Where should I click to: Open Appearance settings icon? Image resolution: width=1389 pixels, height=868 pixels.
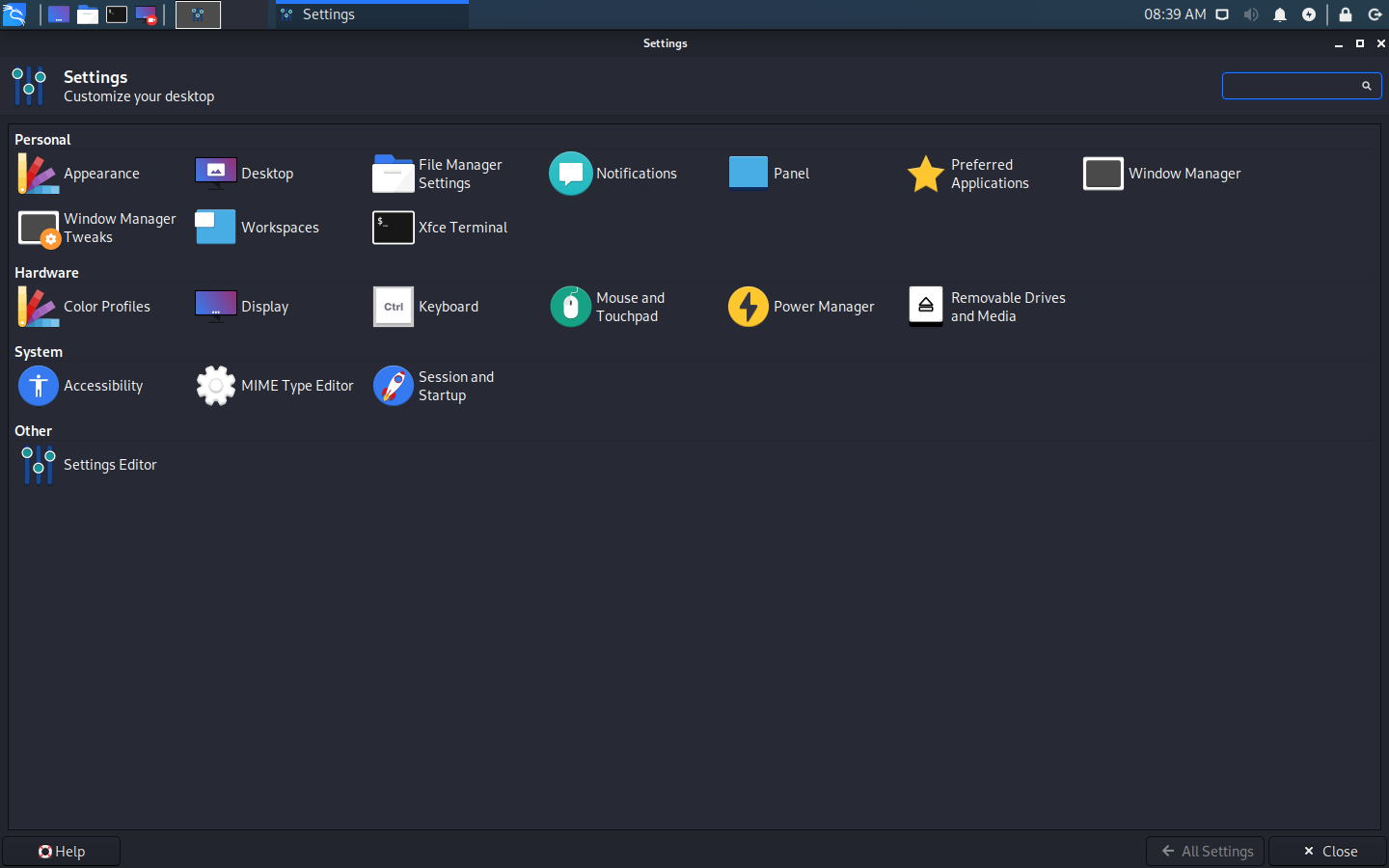pyautogui.click(x=38, y=174)
